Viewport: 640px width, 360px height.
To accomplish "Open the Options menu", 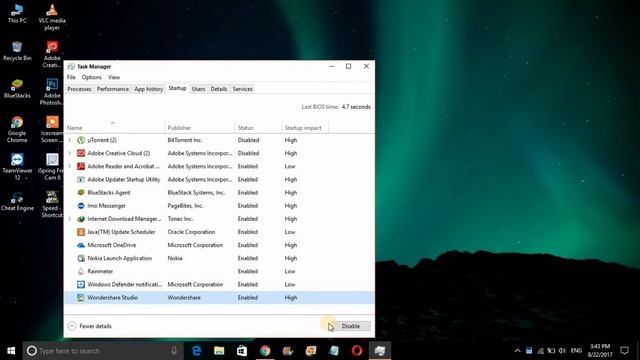I will 91,77.
